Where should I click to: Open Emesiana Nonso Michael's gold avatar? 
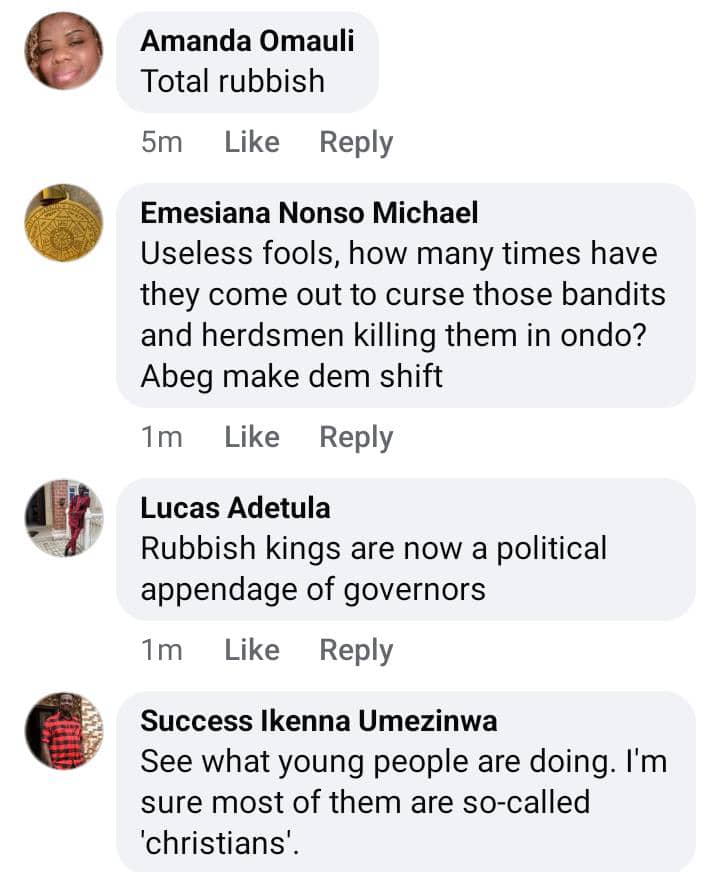click(x=63, y=222)
